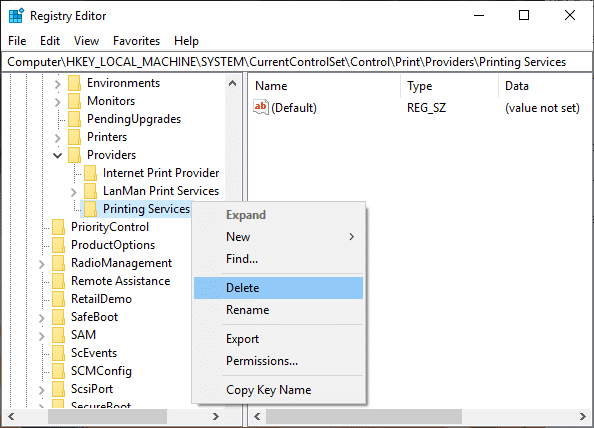Screen dimensions: 594x428
Task: Click the Data column header
Action: pyautogui.click(x=546, y=86)
